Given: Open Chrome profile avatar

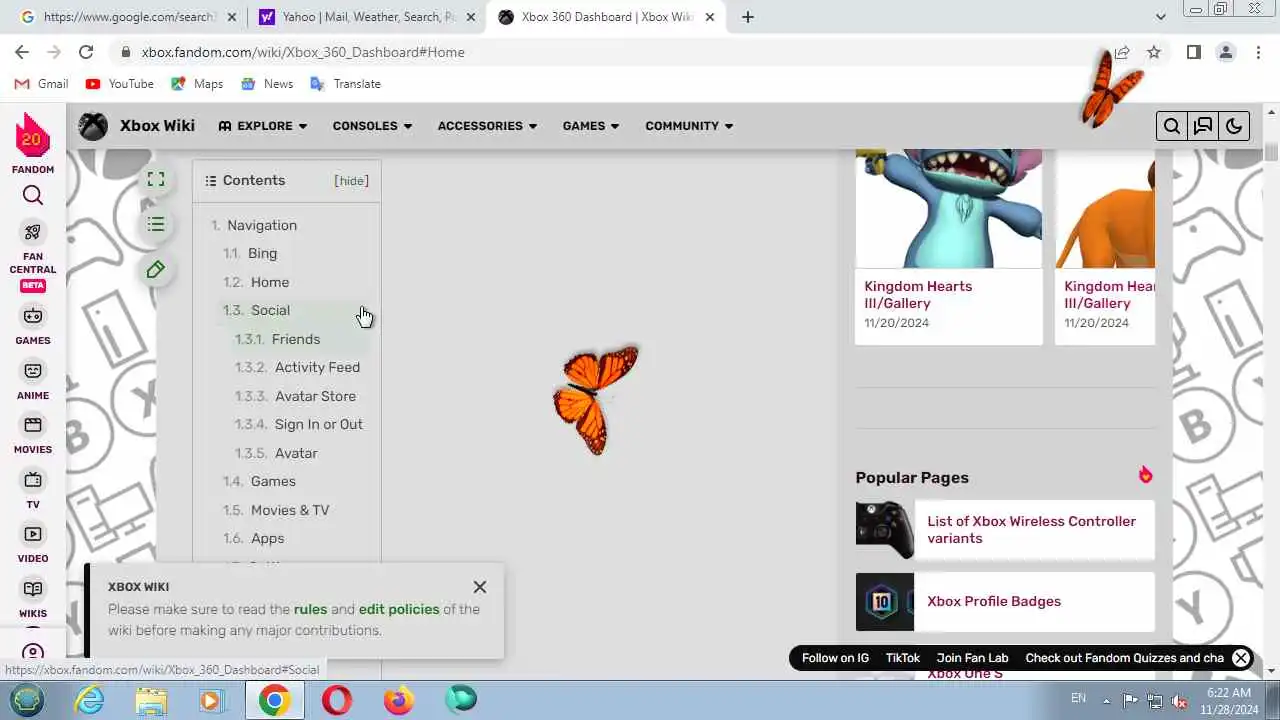Looking at the screenshot, I should click(x=1225, y=52).
